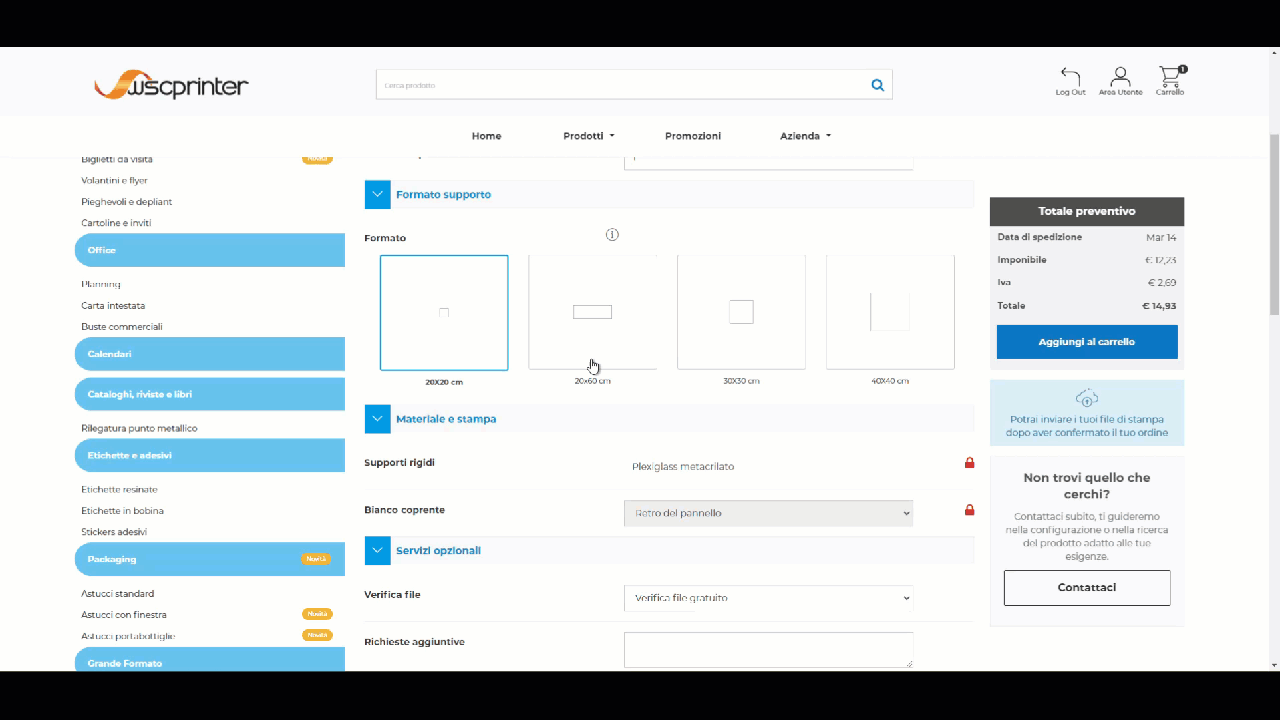Select the 20x60 cm format

tap(593, 313)
